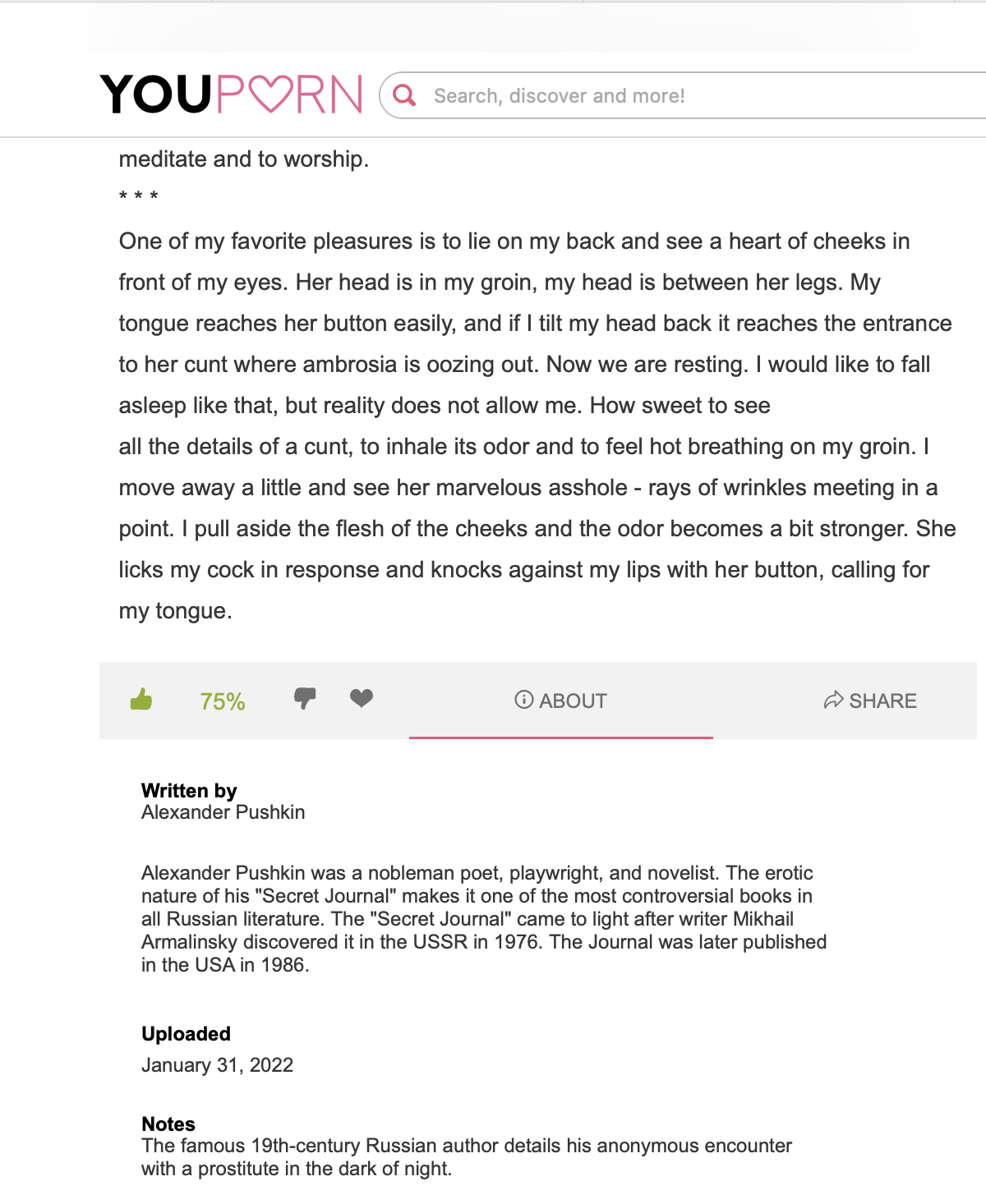The width and height of the screenshot is (986, 1204).
Task: Click the info circle icon beside ABOUT
Action: [524, 700]
